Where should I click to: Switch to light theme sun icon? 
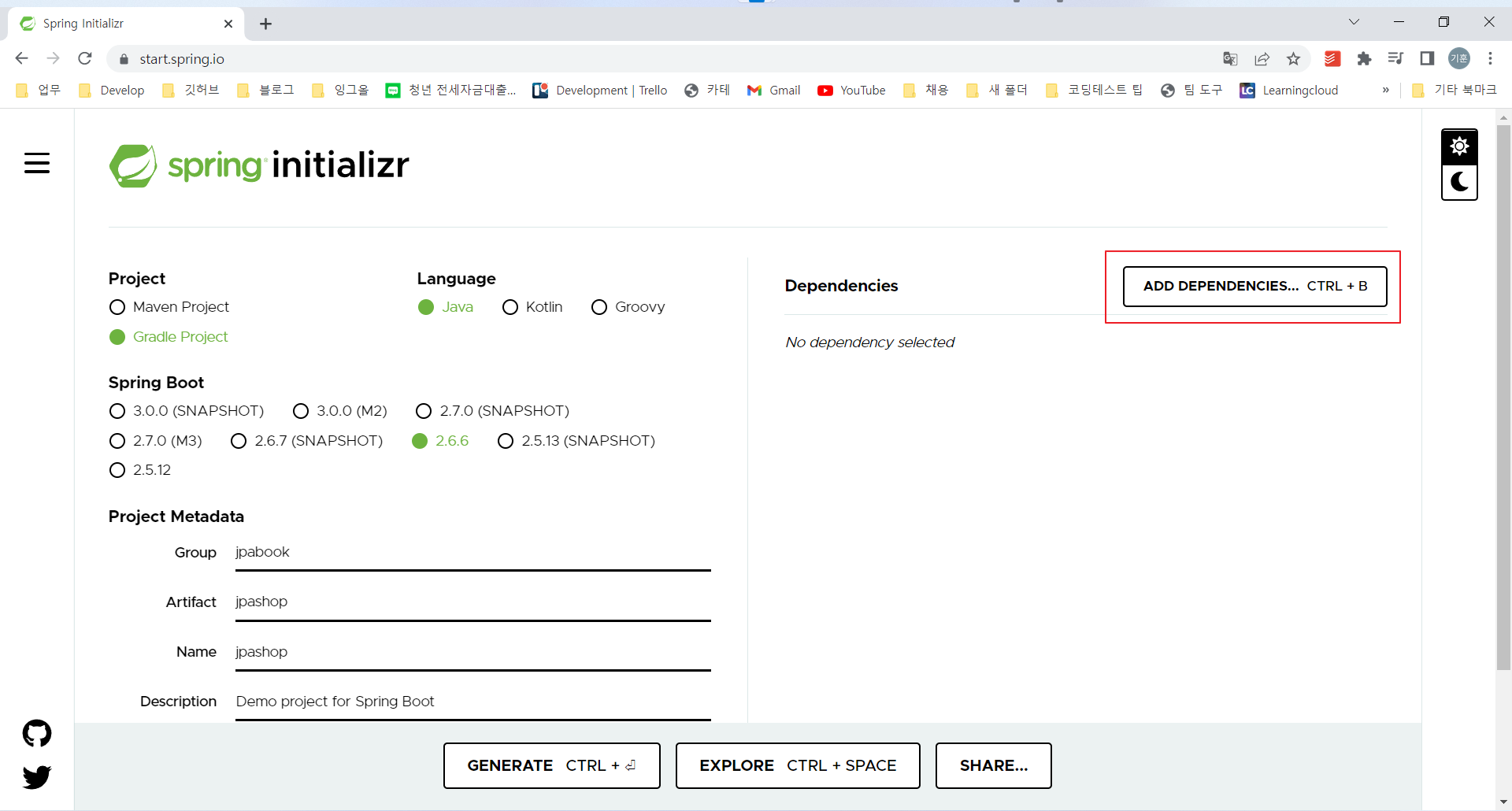(1459, 146)
